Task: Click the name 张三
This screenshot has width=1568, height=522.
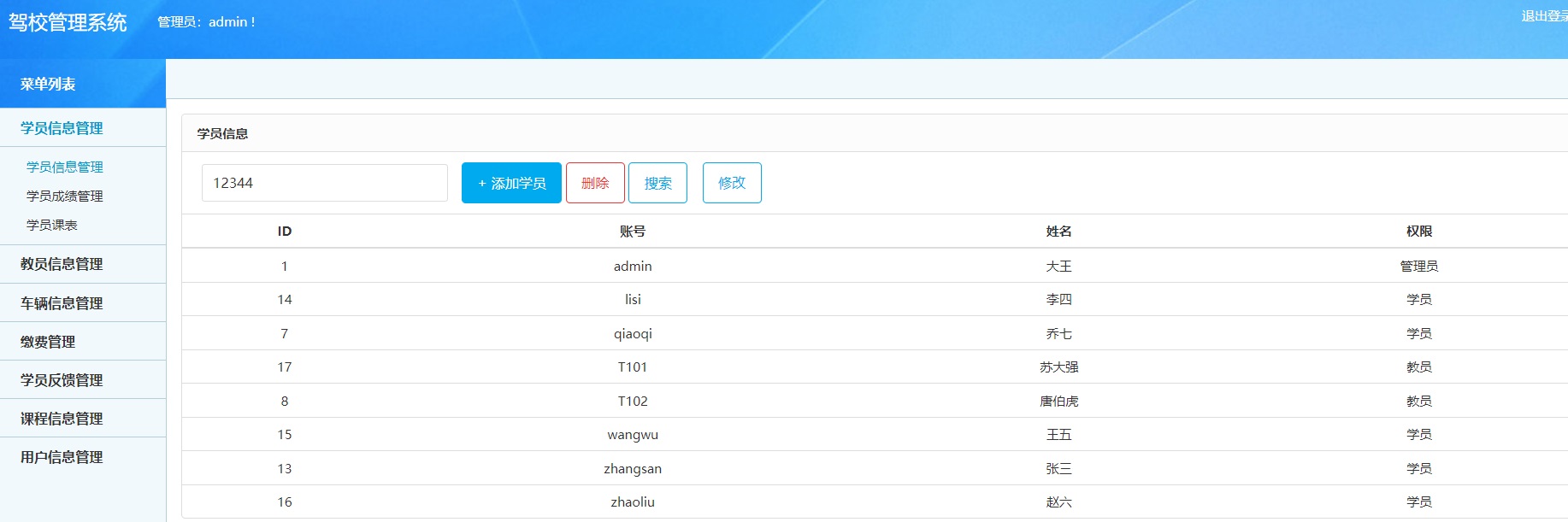Action: (x=1059, y=468)
